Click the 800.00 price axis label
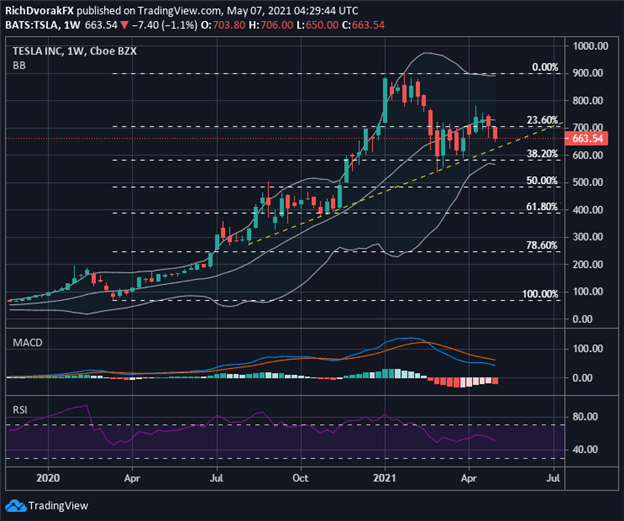624x521 pixels. (587, 101)
